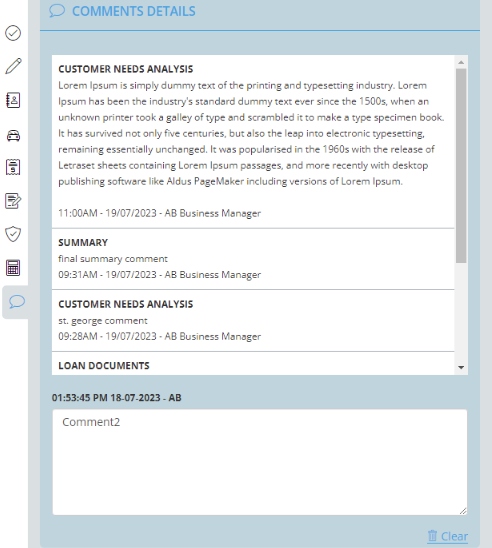Select the comments speech bubble sidebar tab
This screenshot has height=548, width=492.
pos(15,302)
